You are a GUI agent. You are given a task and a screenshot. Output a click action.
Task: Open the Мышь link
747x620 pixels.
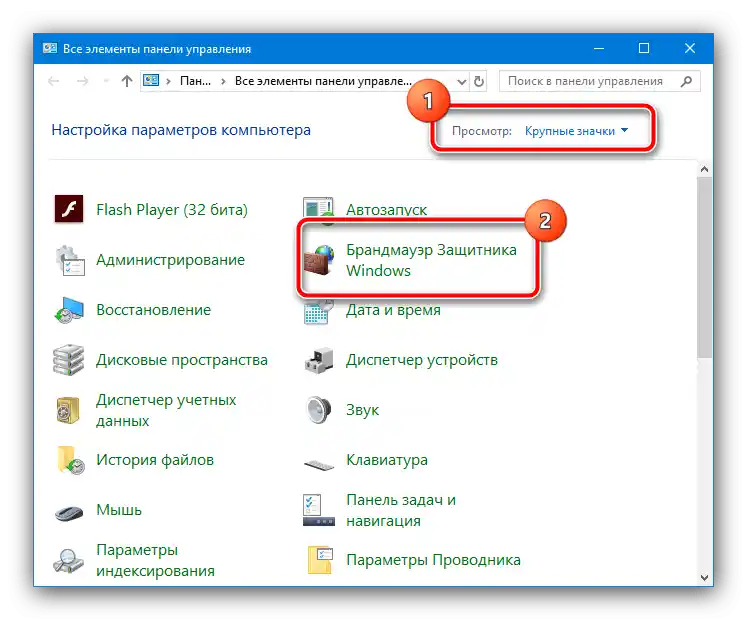click(119, 510)
